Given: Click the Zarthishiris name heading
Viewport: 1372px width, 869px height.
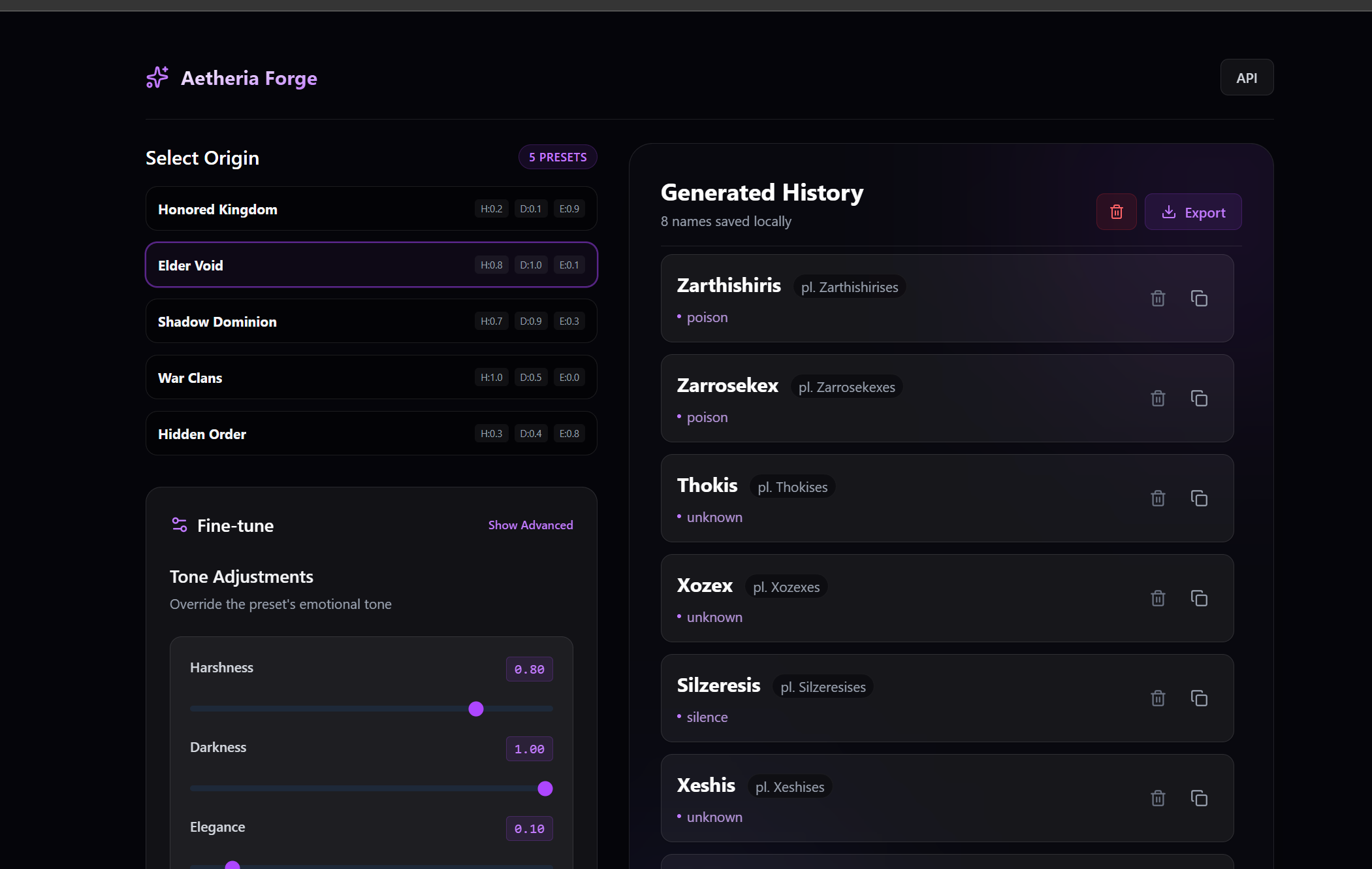Looking at the screenshot, I should pos(729,286).
